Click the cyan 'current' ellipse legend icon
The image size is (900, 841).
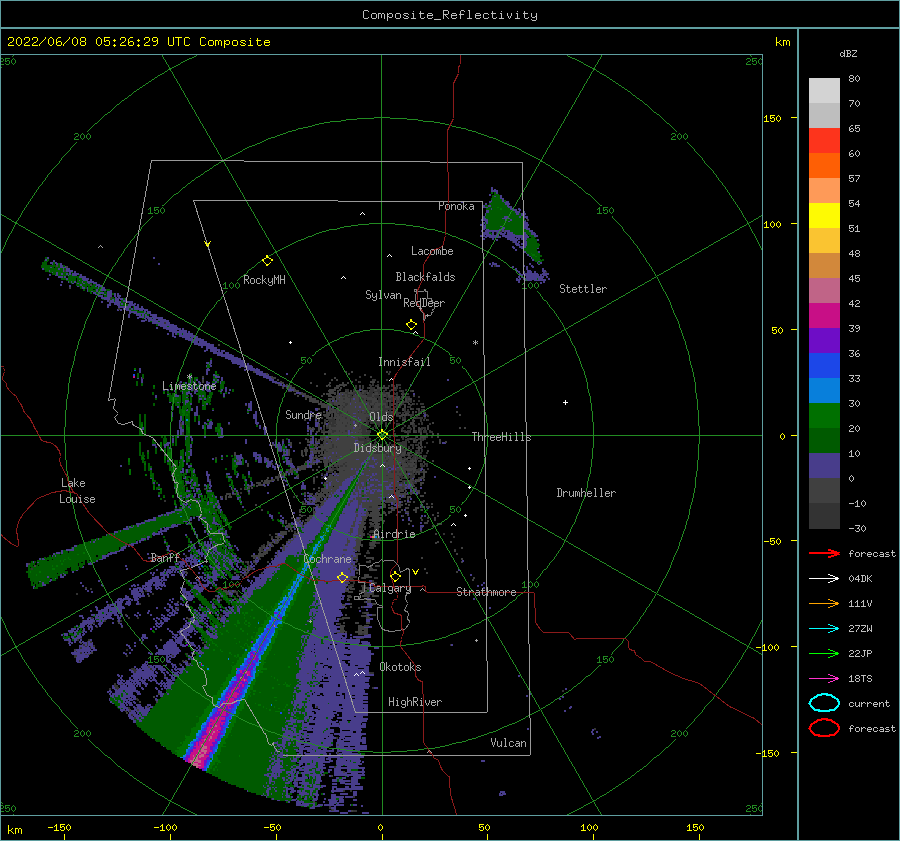pos(824,703)
